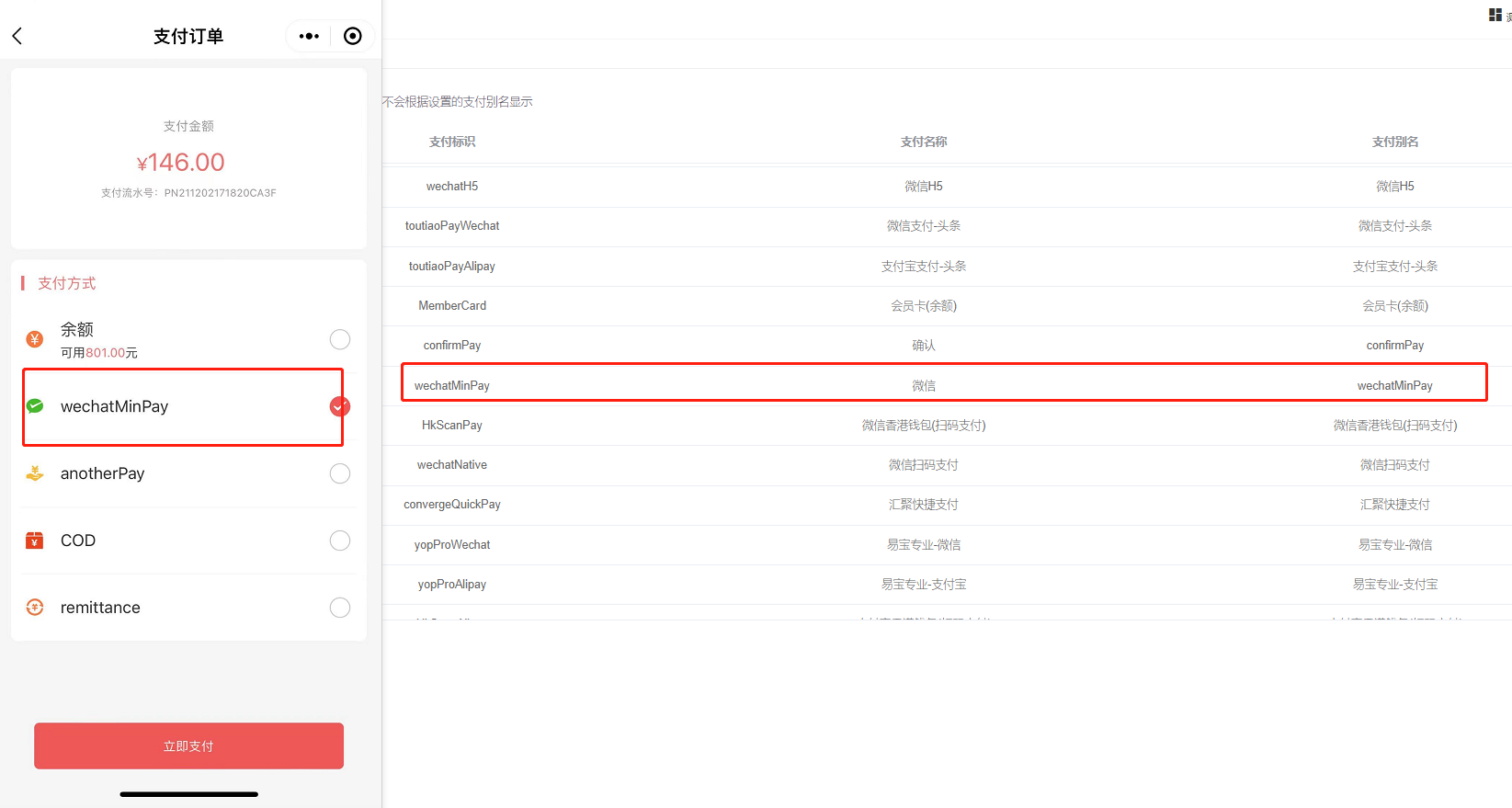Screen dimensions: 1512x808
Task: Click 易宝专业-支付宝 alias cell
Action: click(x=1395, y=585)
